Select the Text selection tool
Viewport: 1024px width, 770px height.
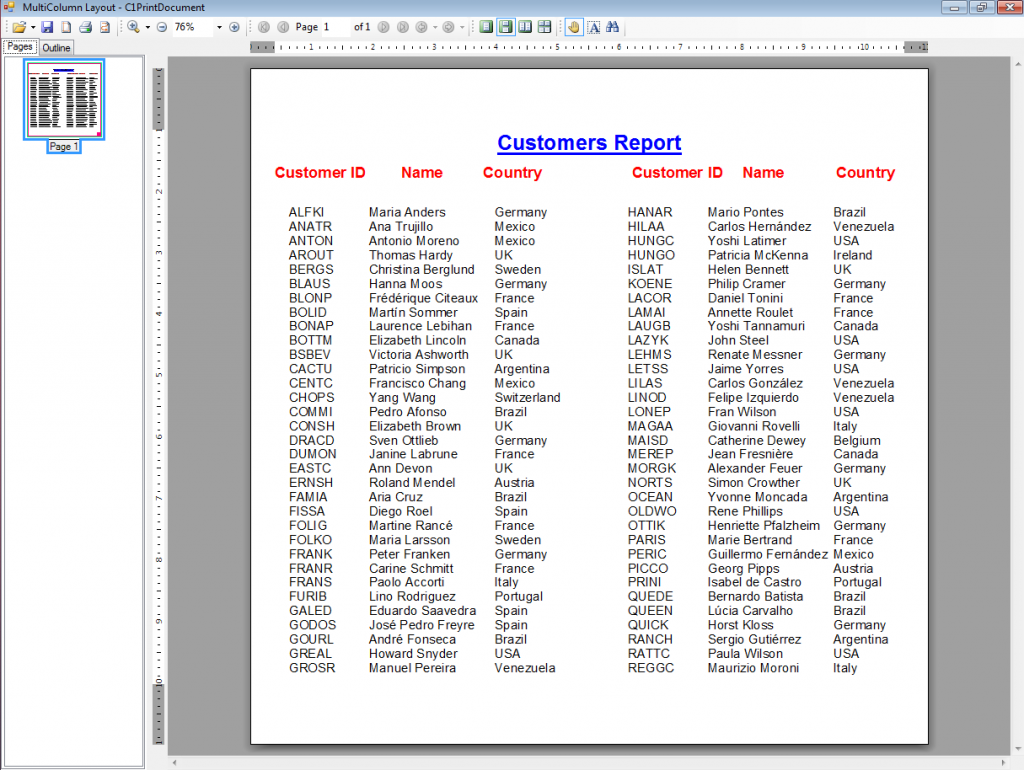click(594, 27)
